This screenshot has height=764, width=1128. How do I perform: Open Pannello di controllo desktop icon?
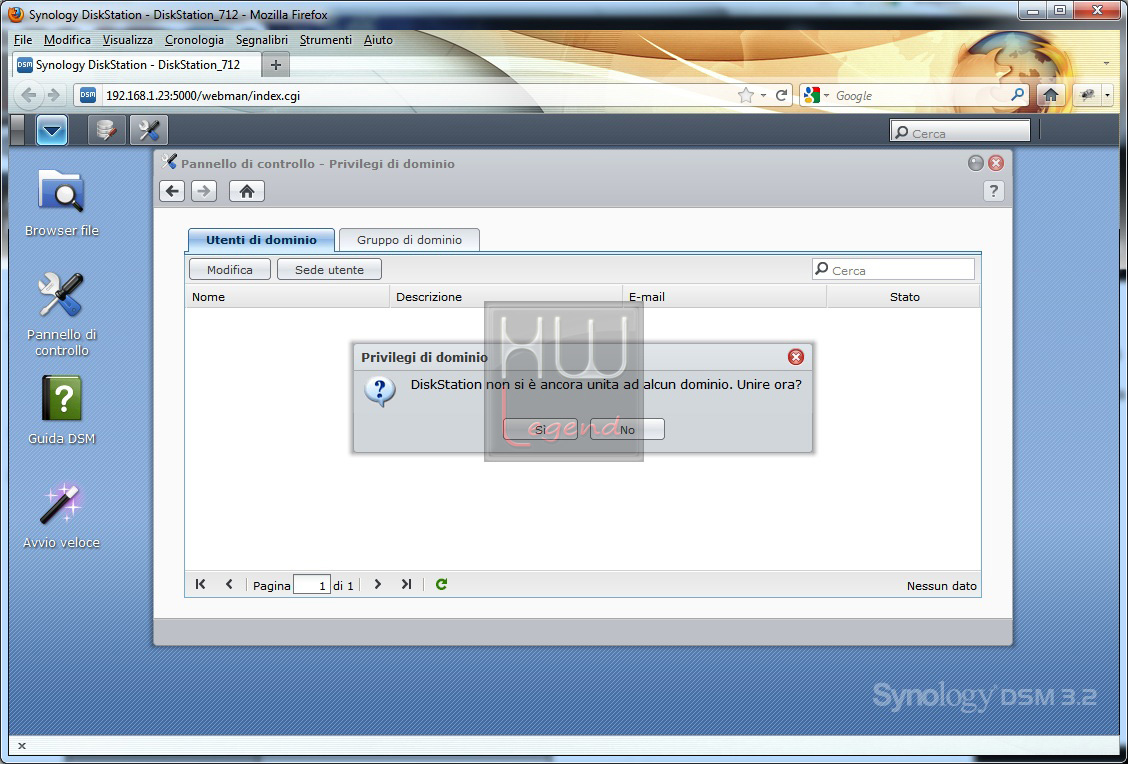click(62, 314)
